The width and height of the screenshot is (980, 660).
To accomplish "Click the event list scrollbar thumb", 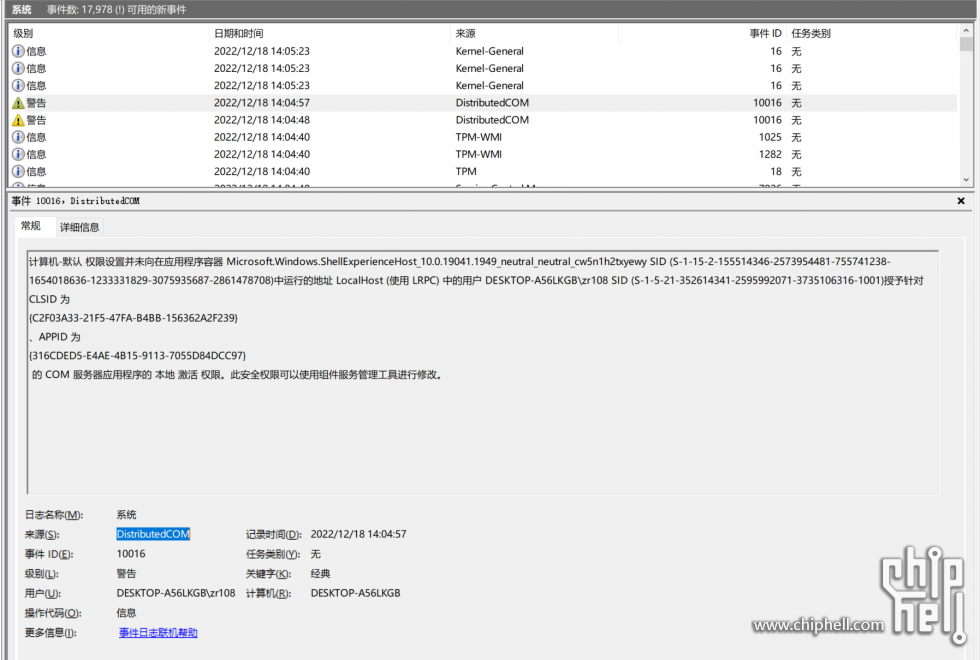I will click(966, 44).
